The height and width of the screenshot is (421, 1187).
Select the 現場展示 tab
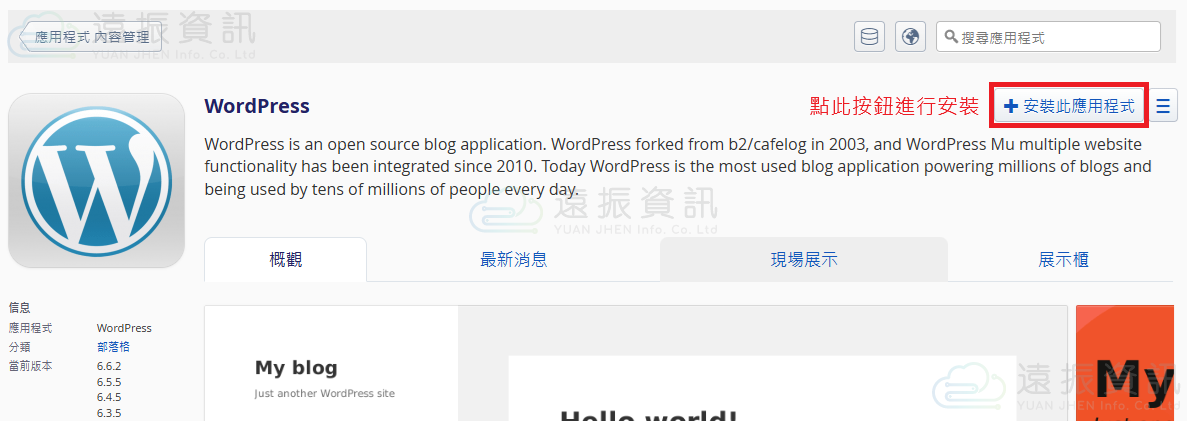pyautogui.click(x=803, y=260)
